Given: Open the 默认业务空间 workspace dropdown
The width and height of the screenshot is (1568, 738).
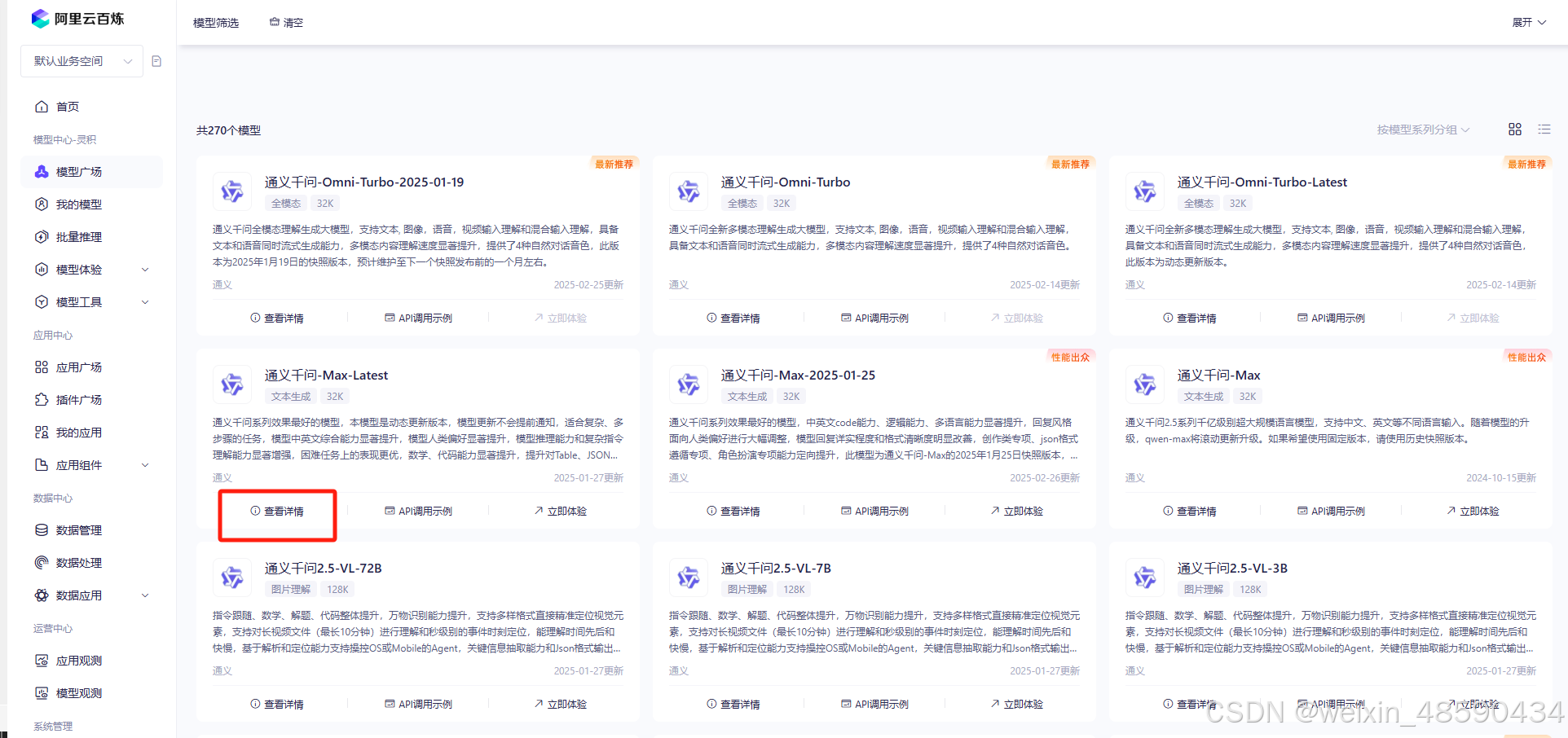Looking at the screenshot, I should (x=81, y=61).
